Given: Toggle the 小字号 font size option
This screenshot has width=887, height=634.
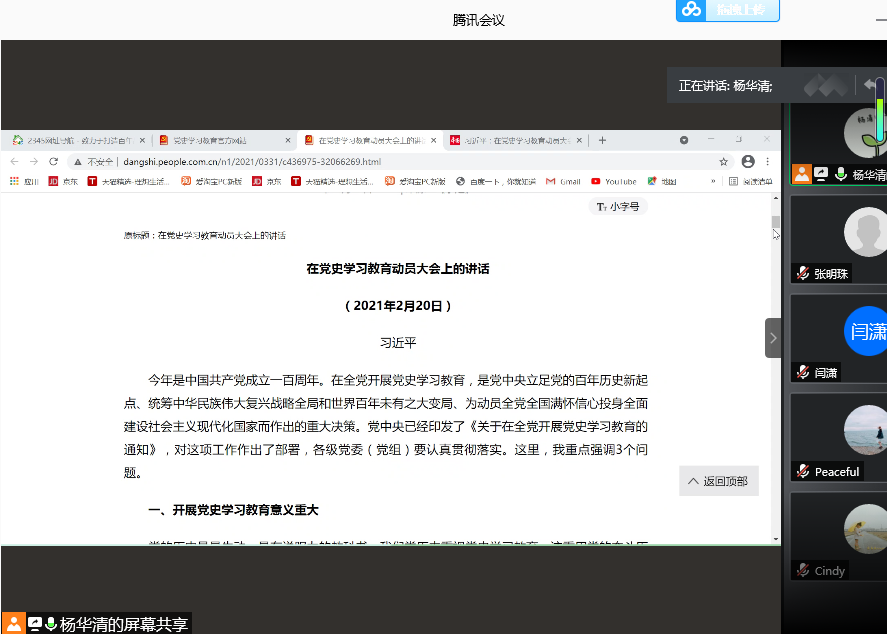Looking at the screenshot, I should (x=618, y=206).
